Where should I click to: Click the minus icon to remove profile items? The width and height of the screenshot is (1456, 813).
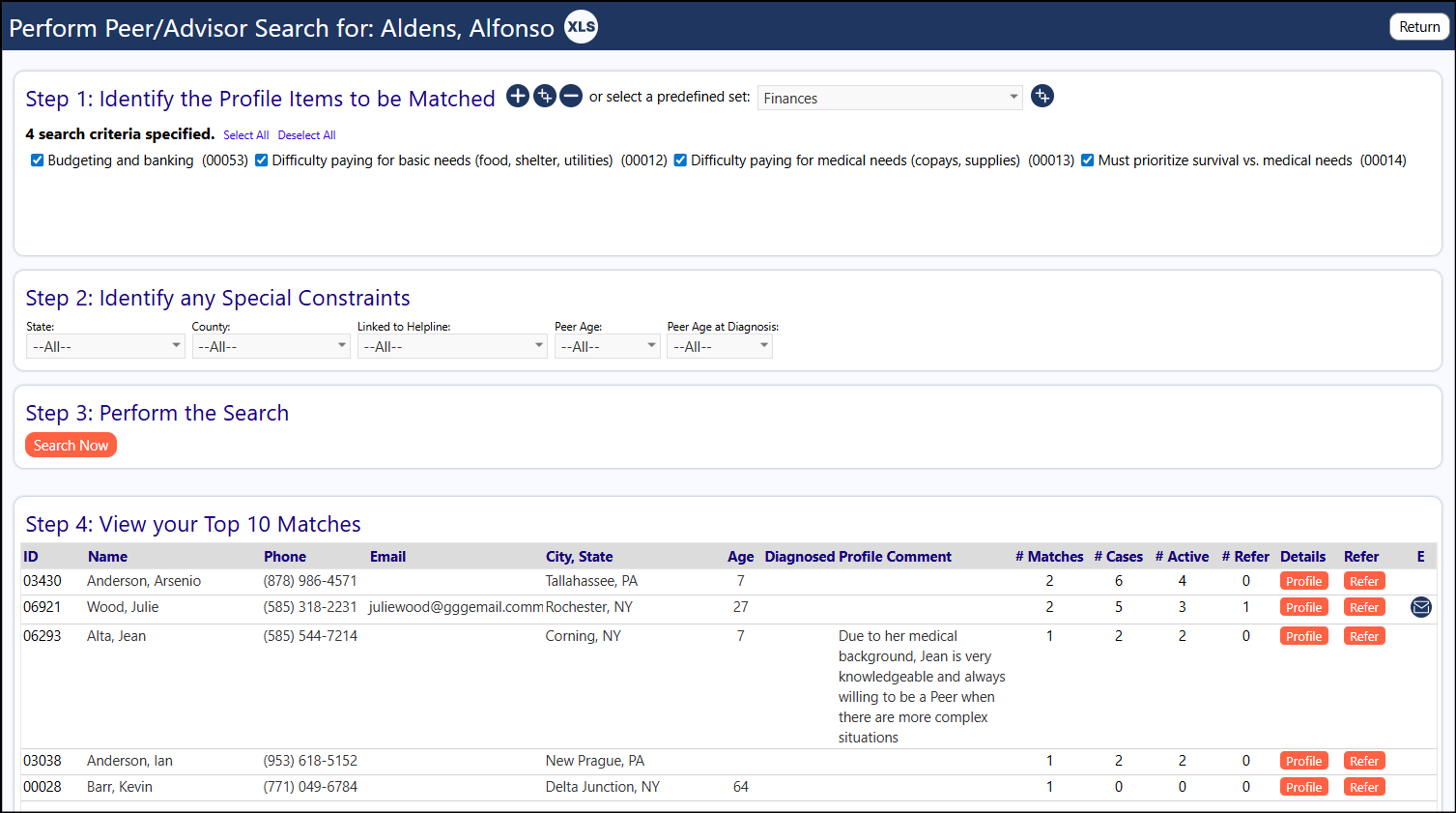coord(571,96)
